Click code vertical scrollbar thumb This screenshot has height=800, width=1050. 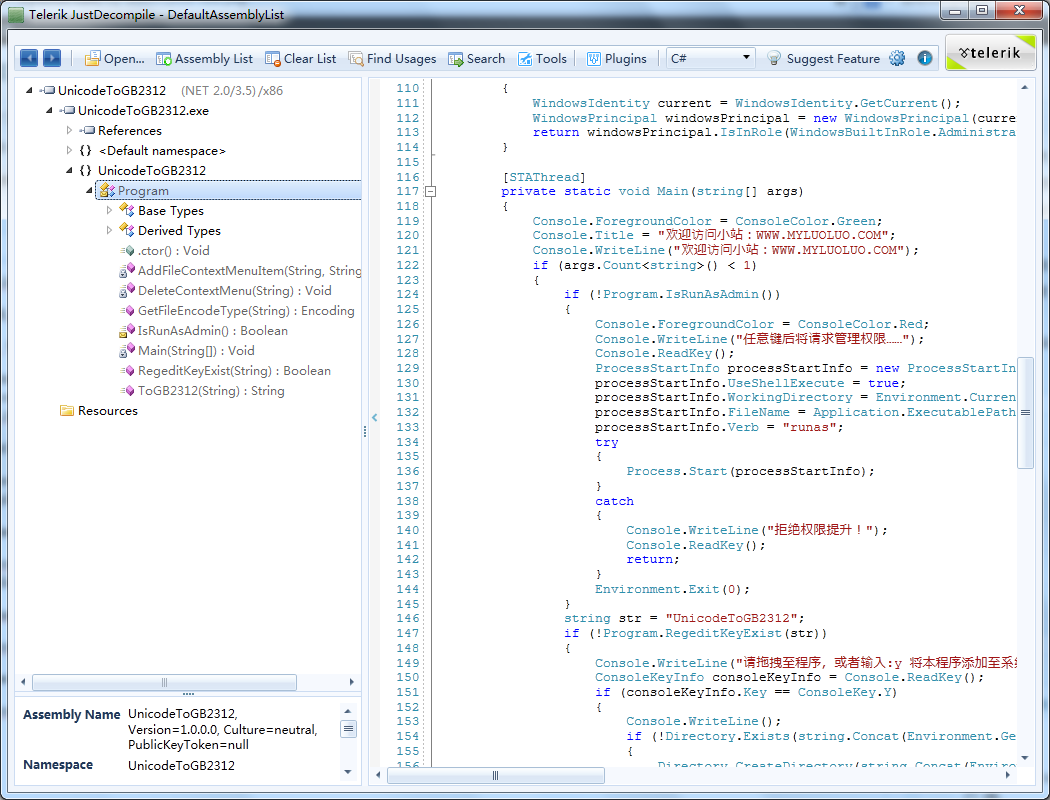coord(1025,412)
